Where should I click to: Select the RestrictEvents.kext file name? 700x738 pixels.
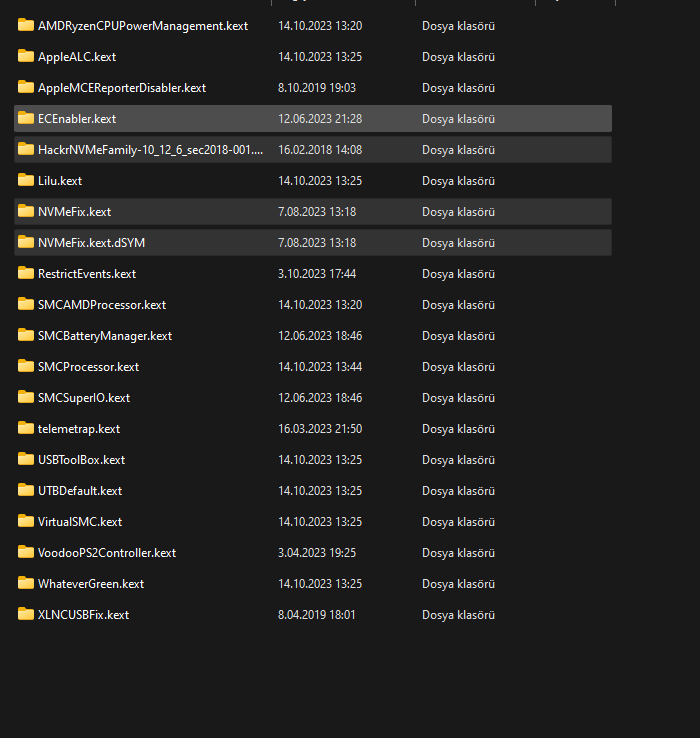[x=87, y=274]
